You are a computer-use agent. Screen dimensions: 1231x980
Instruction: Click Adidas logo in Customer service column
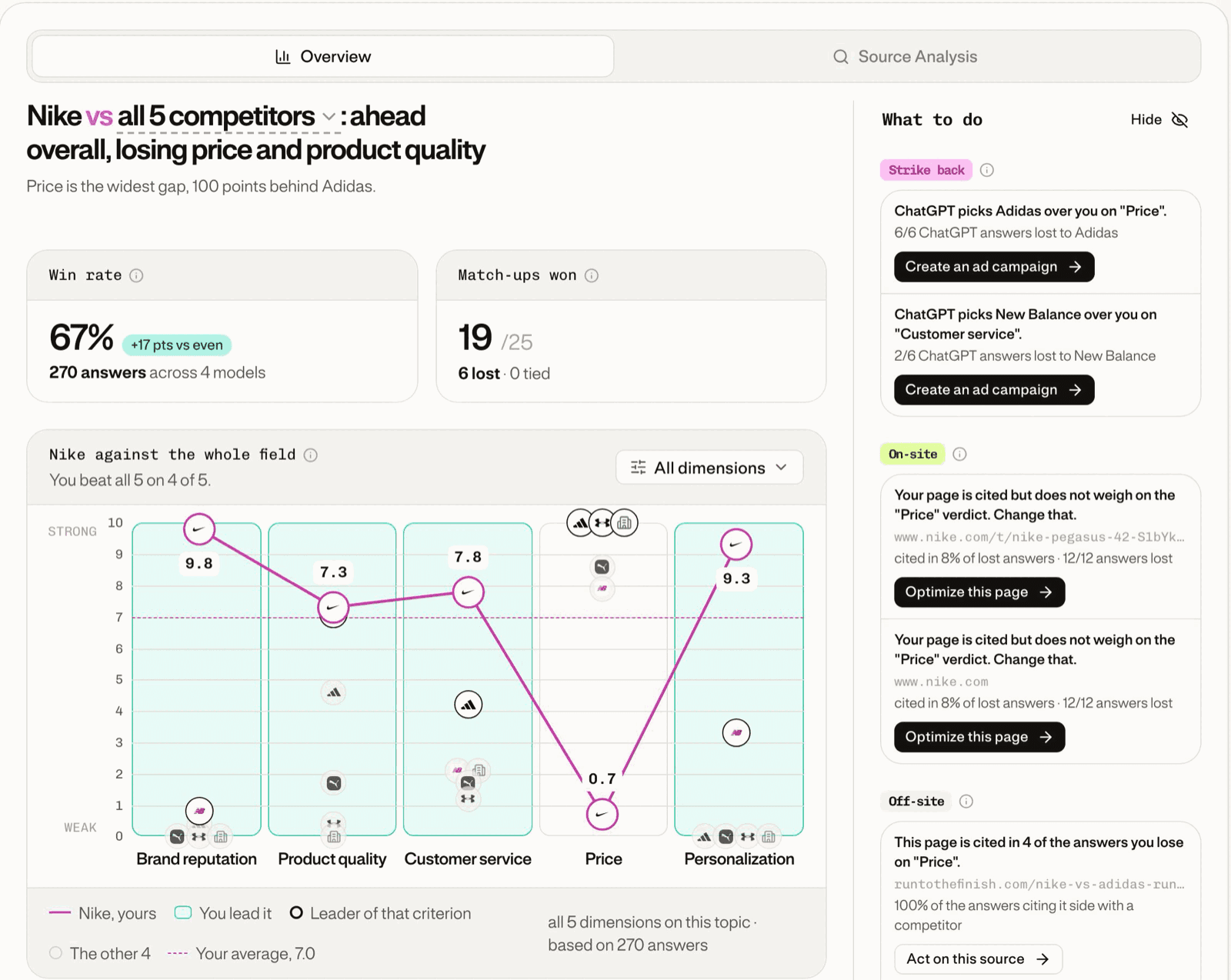(x=468, y=705)
